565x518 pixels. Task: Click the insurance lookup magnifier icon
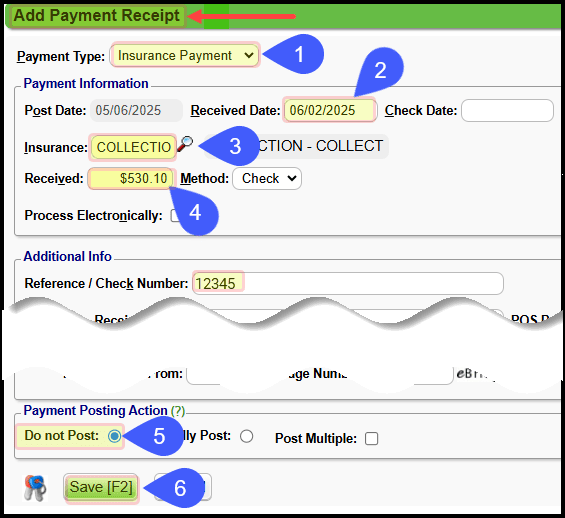pyautogui.click(x=185, y=144)
